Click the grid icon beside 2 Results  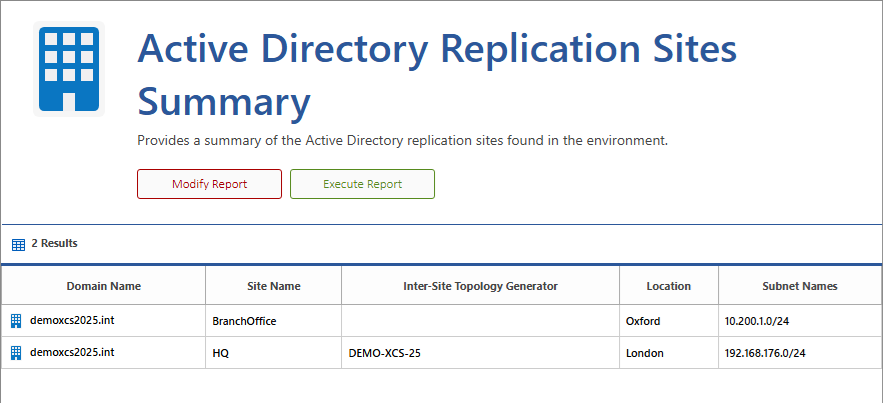(x=18, y=244)
